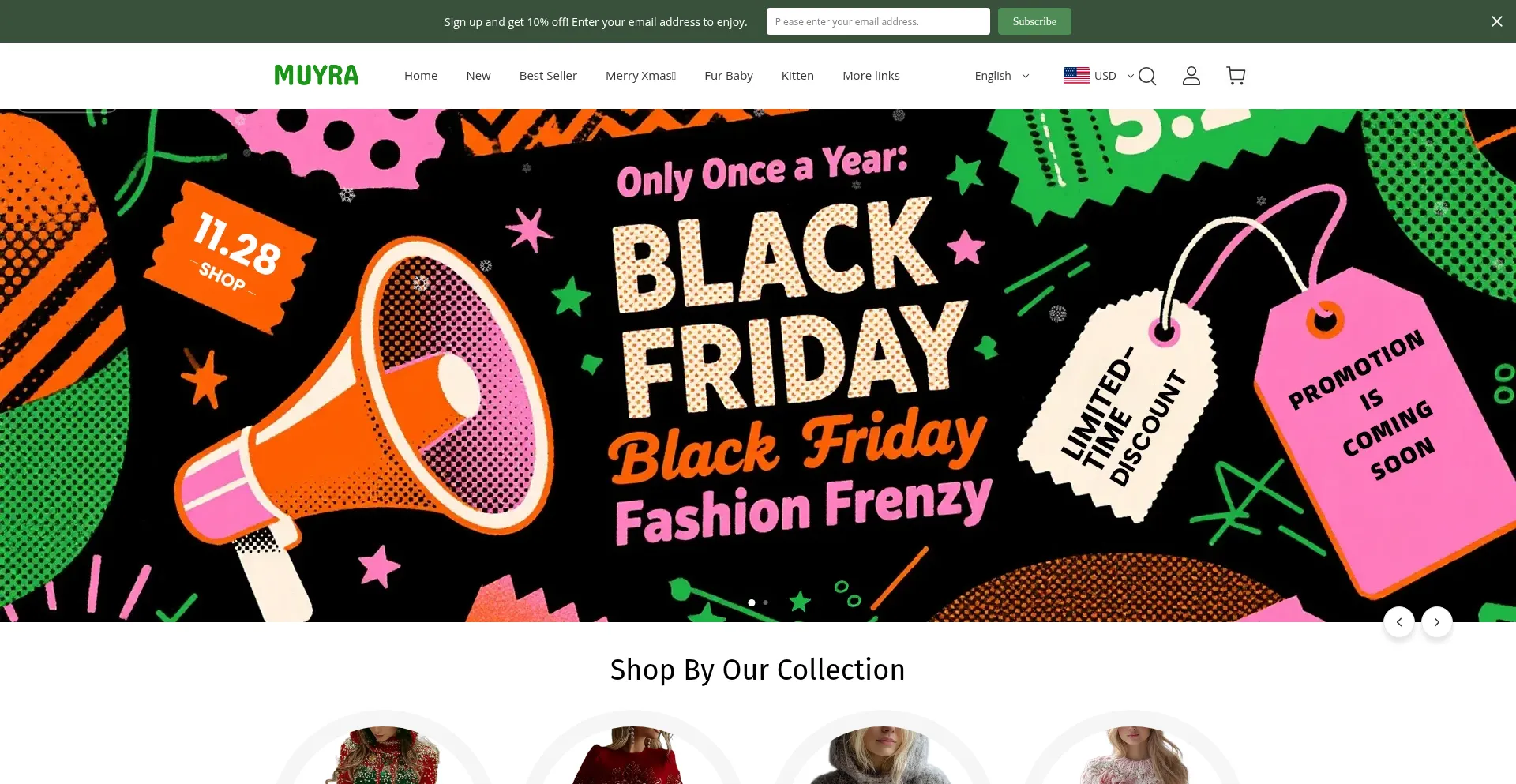Open the Merry Xmas menu item
Viewport: 1516px width, 784px height.
[x=640, y=76]
